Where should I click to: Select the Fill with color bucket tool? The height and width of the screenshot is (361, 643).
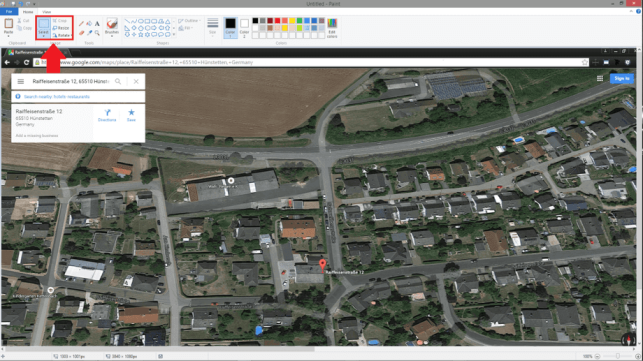pos(89,24)
